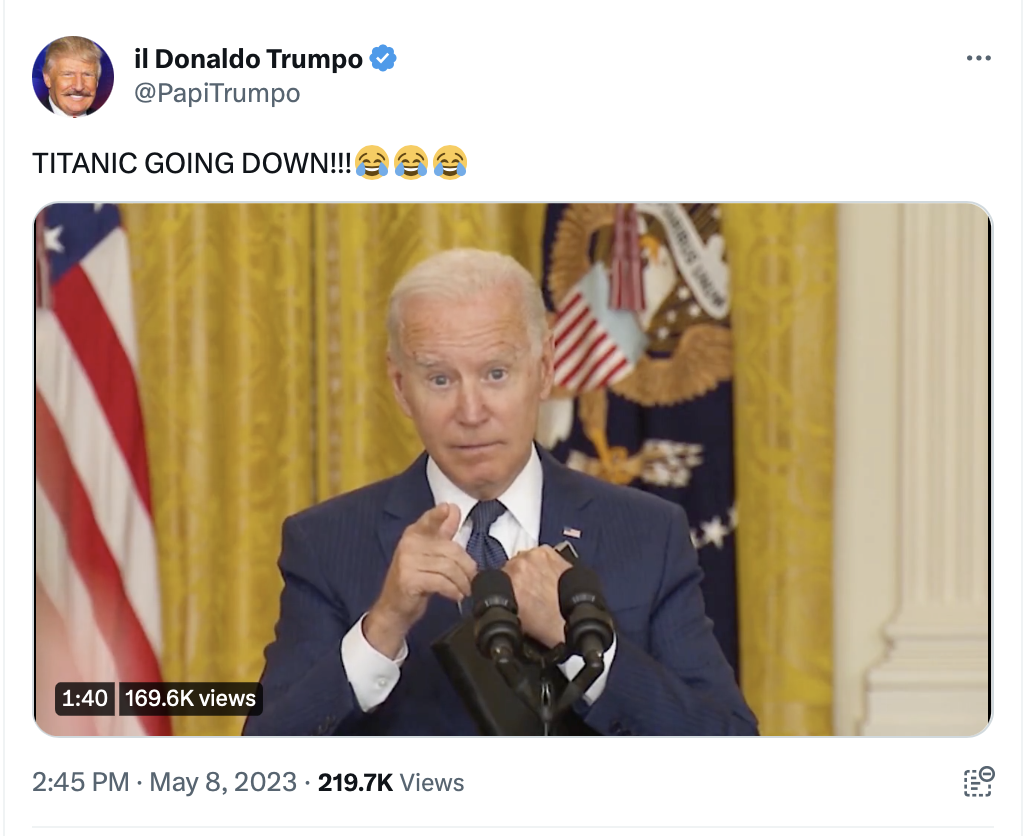Click the dashed-list icon beside the view count

(979, 781)
